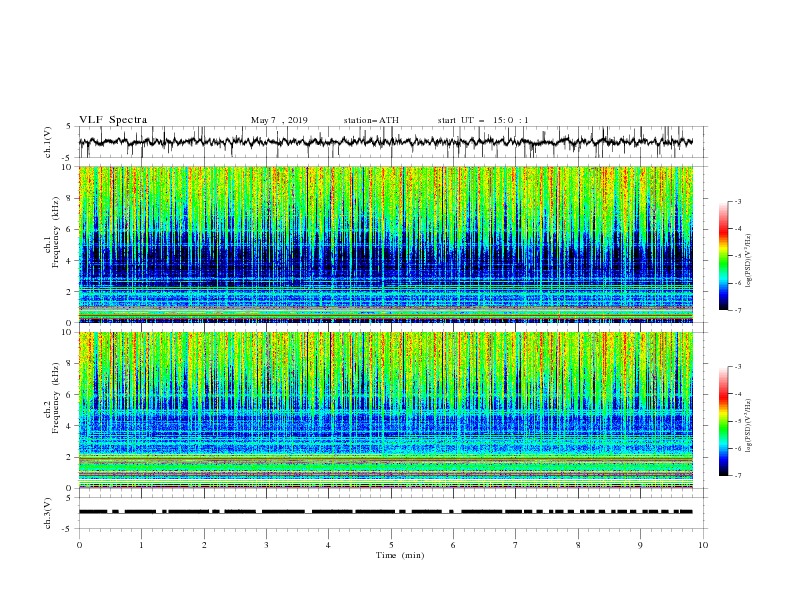Screen dimensions: 792x612
Task: Click the ch.1 spectrogram color bar
Action: (723, 256)
